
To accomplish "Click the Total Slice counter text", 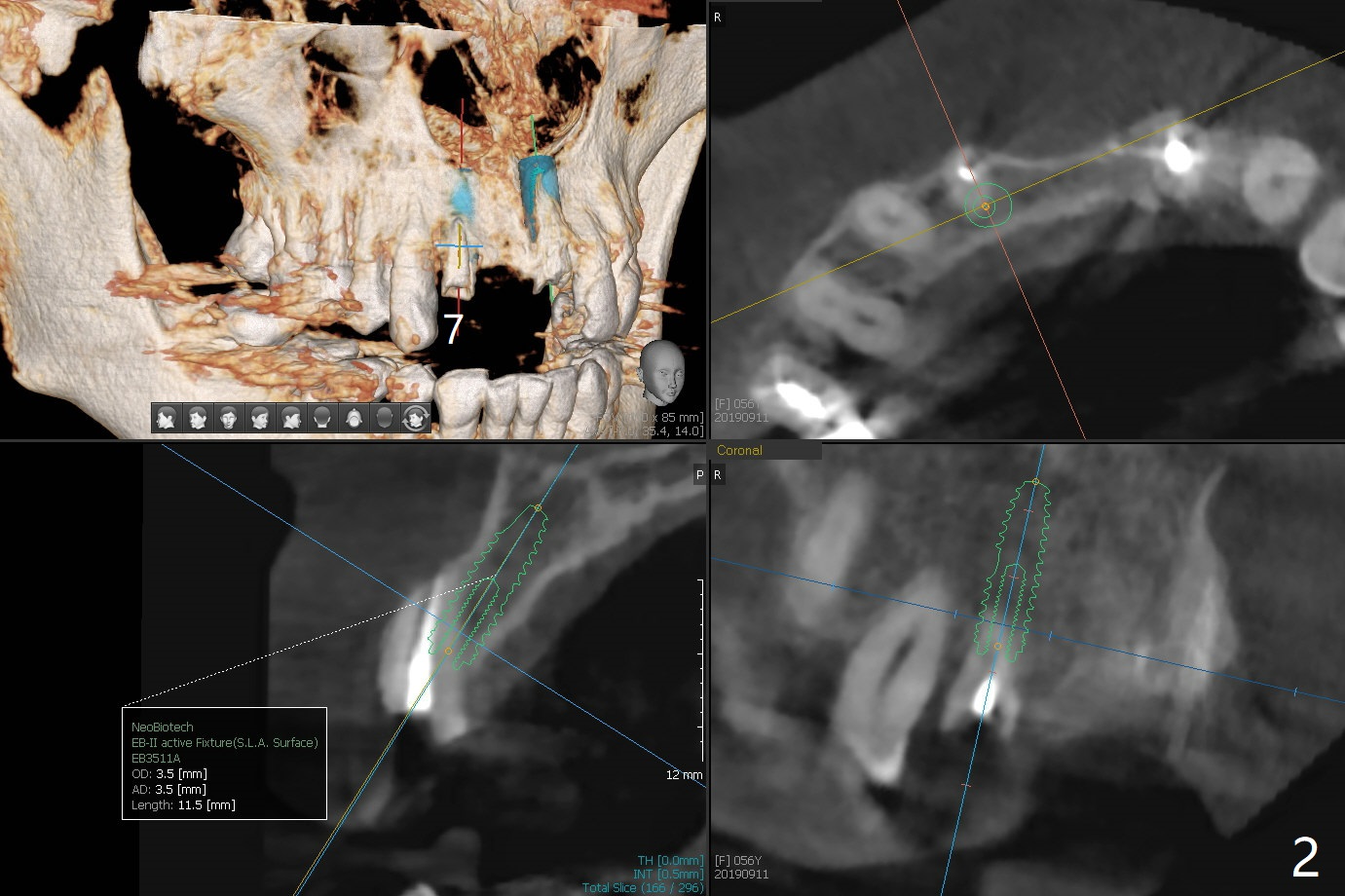I will click(x=642, y=887).
